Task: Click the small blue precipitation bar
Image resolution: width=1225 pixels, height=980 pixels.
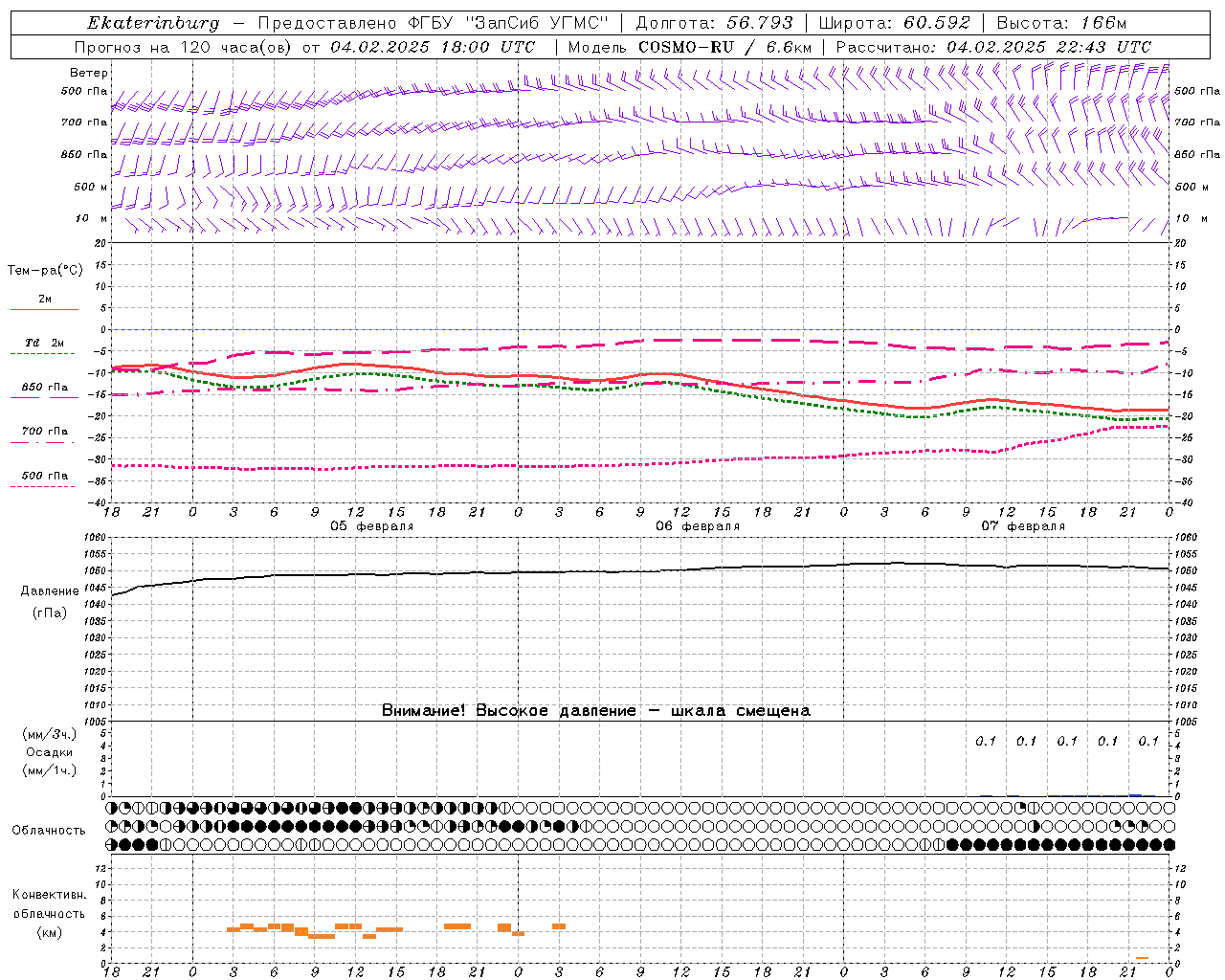Action: (1135, 794)
